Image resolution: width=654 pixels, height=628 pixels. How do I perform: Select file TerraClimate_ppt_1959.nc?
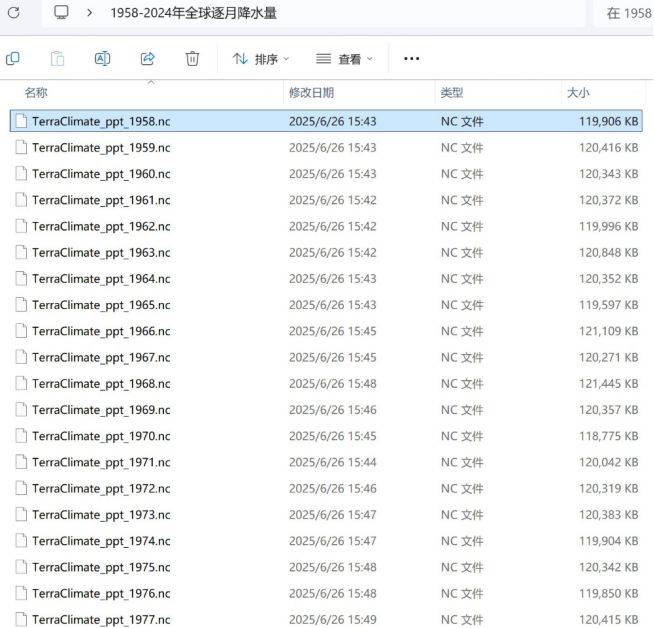pos(326,147)
